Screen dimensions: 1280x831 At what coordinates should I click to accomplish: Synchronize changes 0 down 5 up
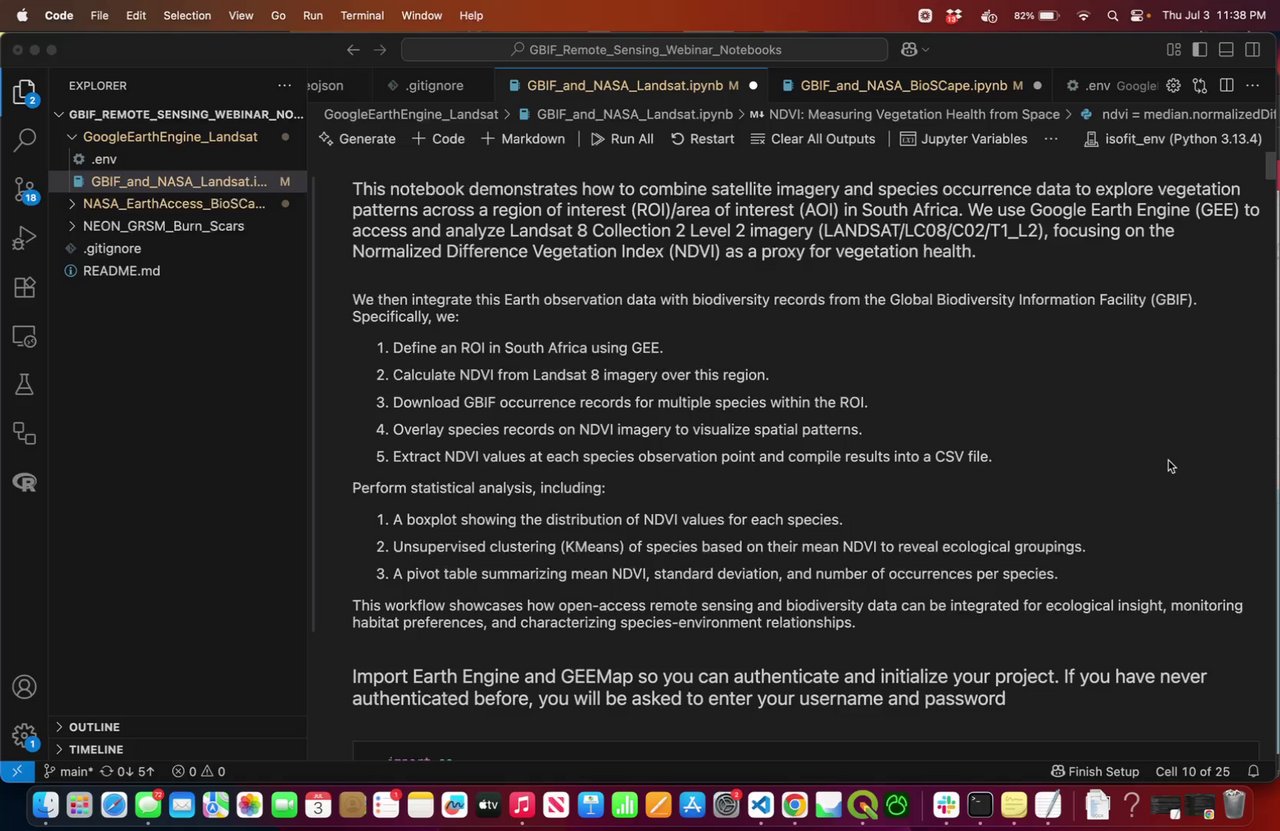coord(127,772)
